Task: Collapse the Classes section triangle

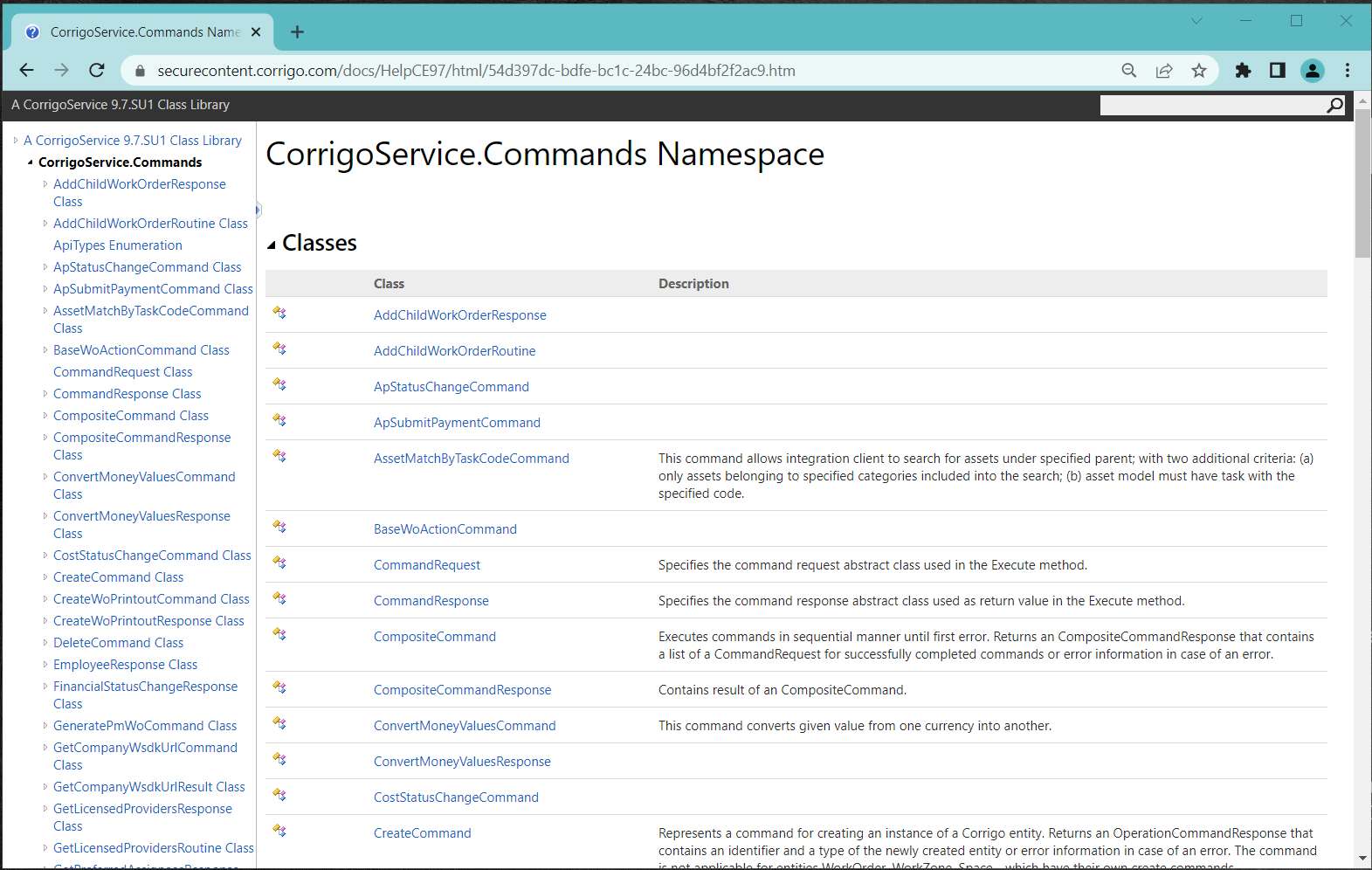Action: pyautogui.click(x=272, y=245)
